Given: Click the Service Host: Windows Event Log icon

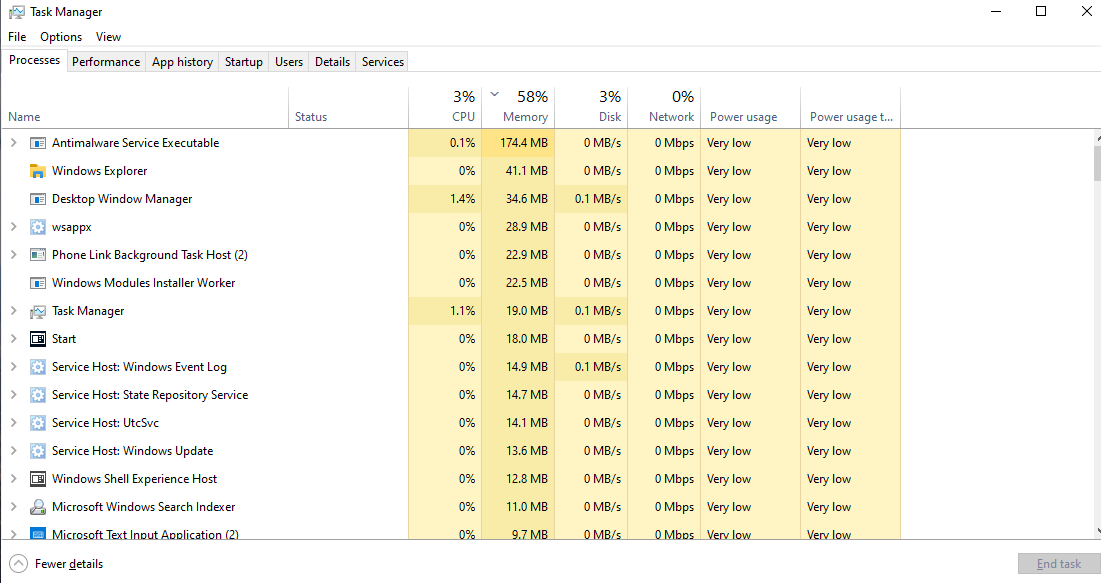Looking at the screenshot, I should (38, 367).
